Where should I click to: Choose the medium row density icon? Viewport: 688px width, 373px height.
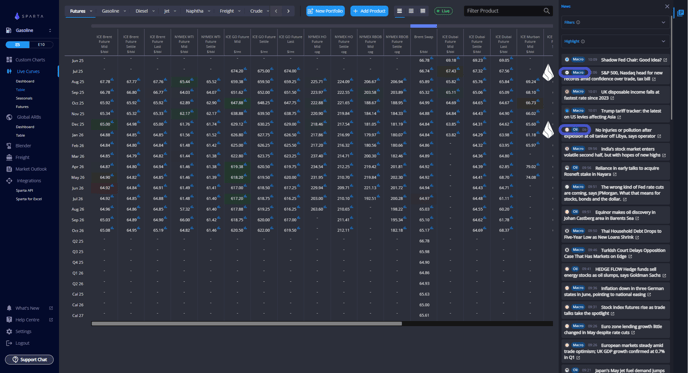coord(411,11)
